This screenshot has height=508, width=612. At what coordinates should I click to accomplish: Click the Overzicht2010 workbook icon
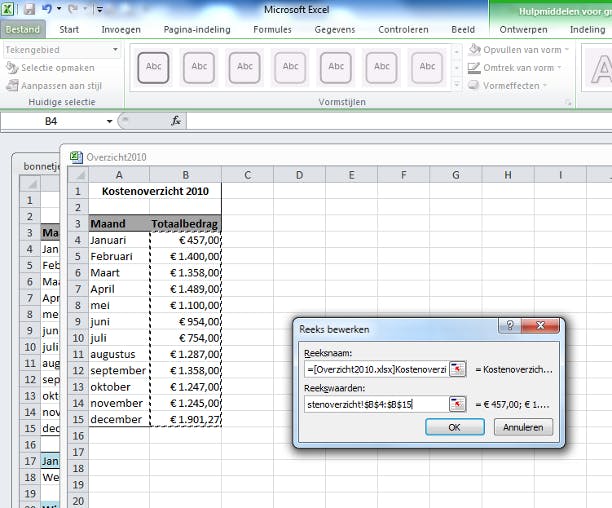click(76, 157)
